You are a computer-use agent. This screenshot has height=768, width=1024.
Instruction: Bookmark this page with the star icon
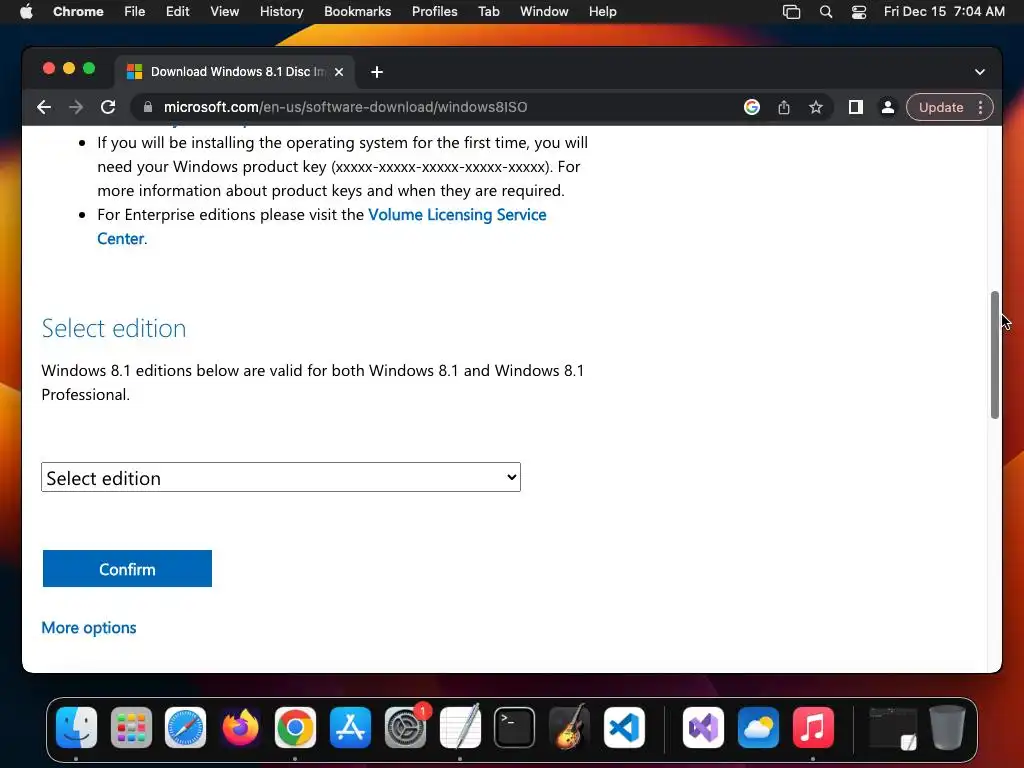[816, 107]
